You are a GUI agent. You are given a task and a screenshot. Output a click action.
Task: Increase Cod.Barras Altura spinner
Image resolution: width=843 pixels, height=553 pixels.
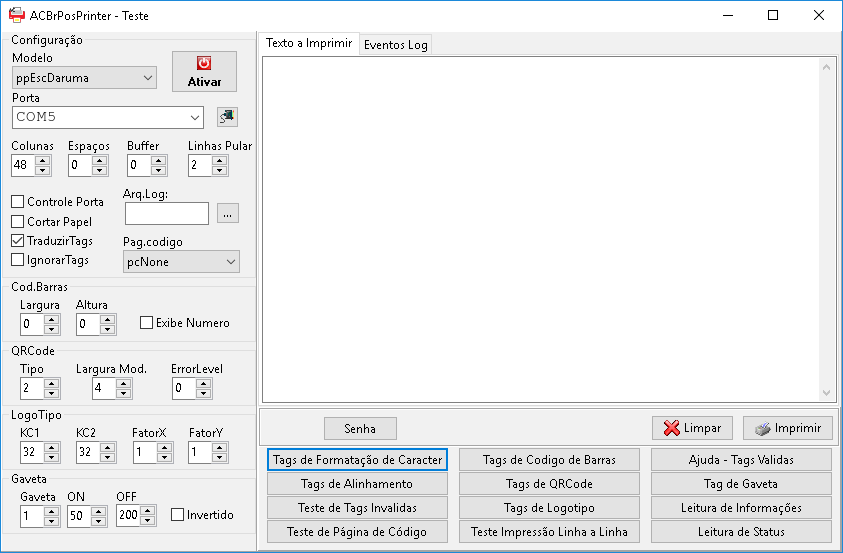click(x=108, y=319)
